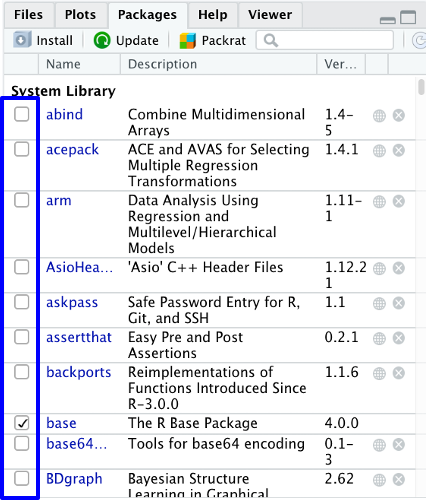Viewport: 426px width, 500px height.
Task: Click the package search input field
Action: click(325, 40)
